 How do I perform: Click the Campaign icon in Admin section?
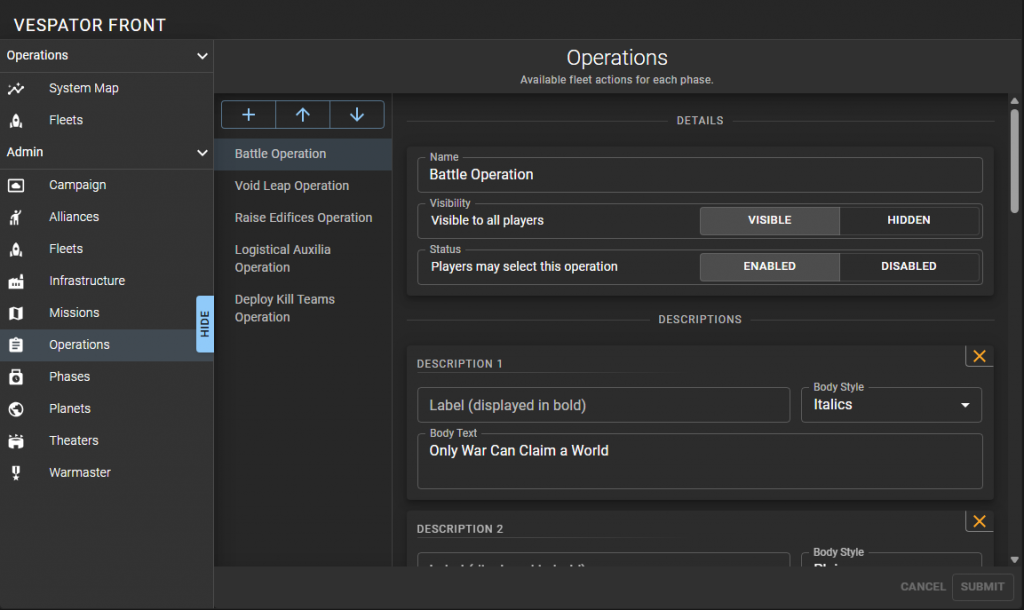pyautogui.click(x=16, y=185)
